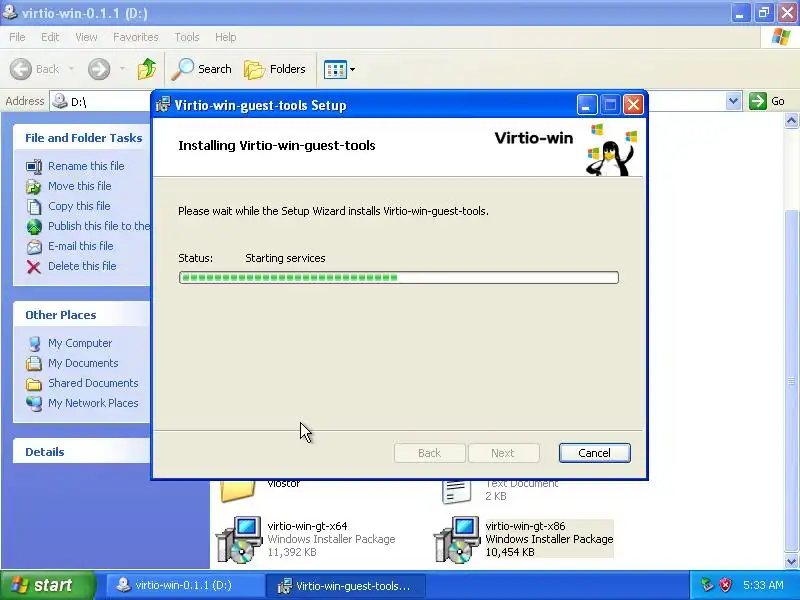Click the My Computer icon
The height and width of the screenshot is (600, 800).
[34, 343]
